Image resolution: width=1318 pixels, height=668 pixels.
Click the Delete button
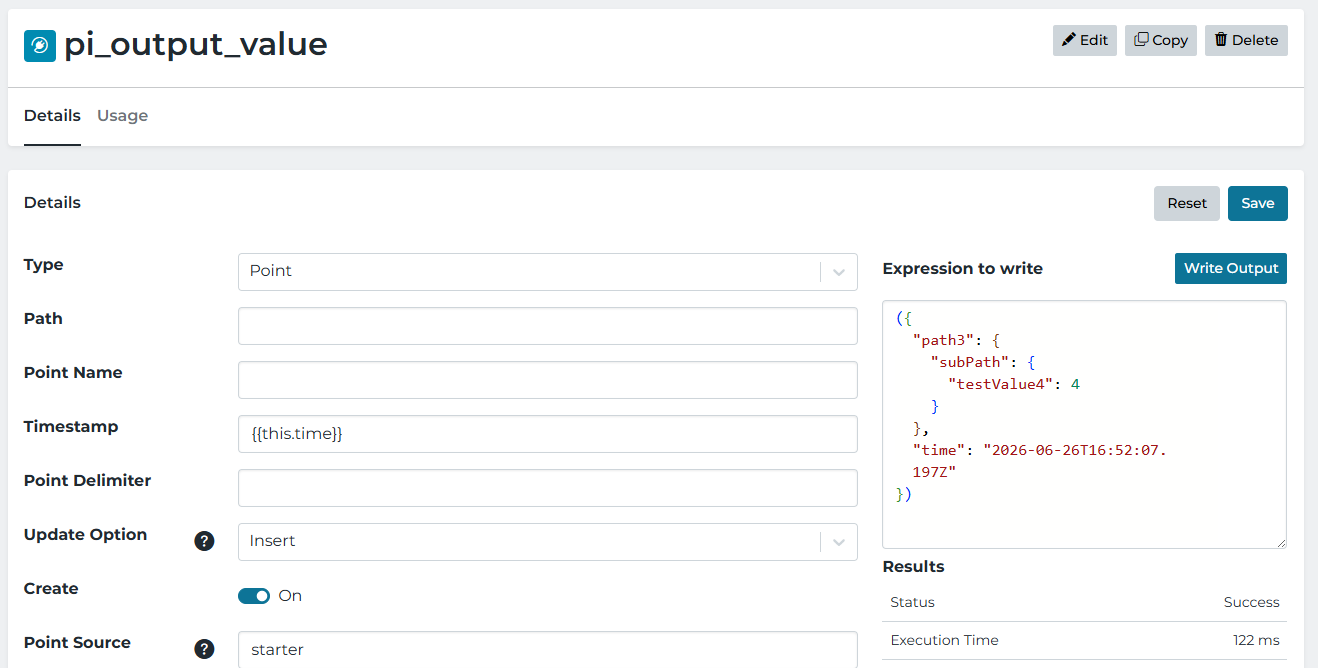(1246, 40)
